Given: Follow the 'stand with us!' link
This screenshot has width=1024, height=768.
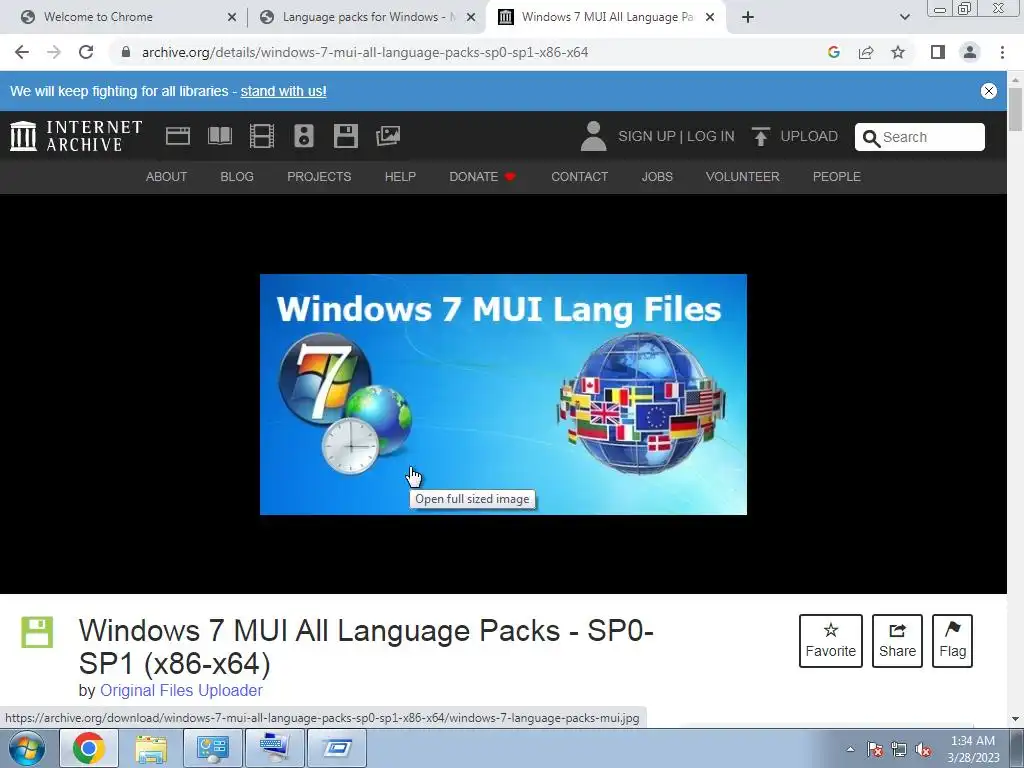Looking at the screenshot, I should point(283,91).
